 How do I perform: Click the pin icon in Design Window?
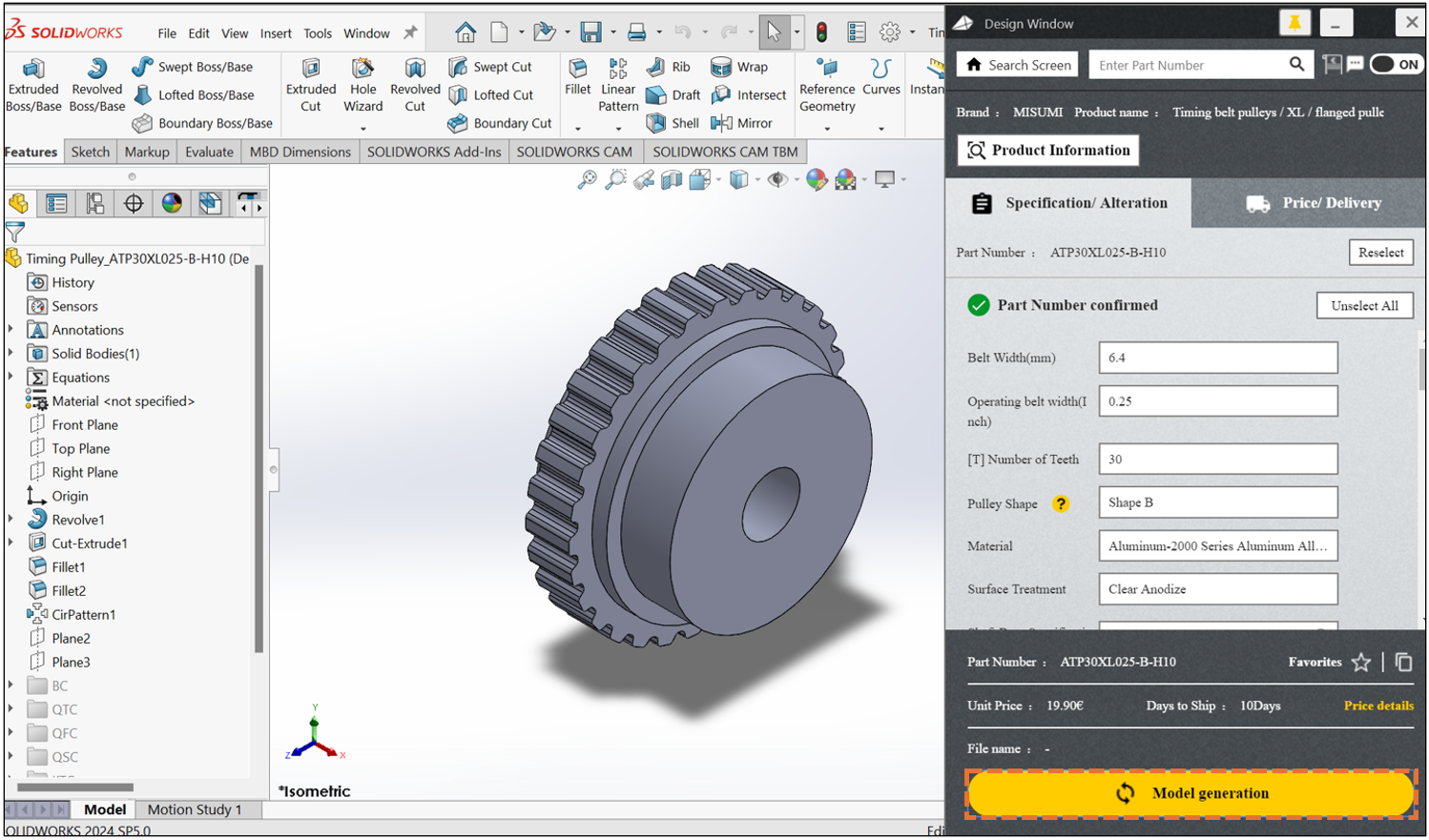1294,23
